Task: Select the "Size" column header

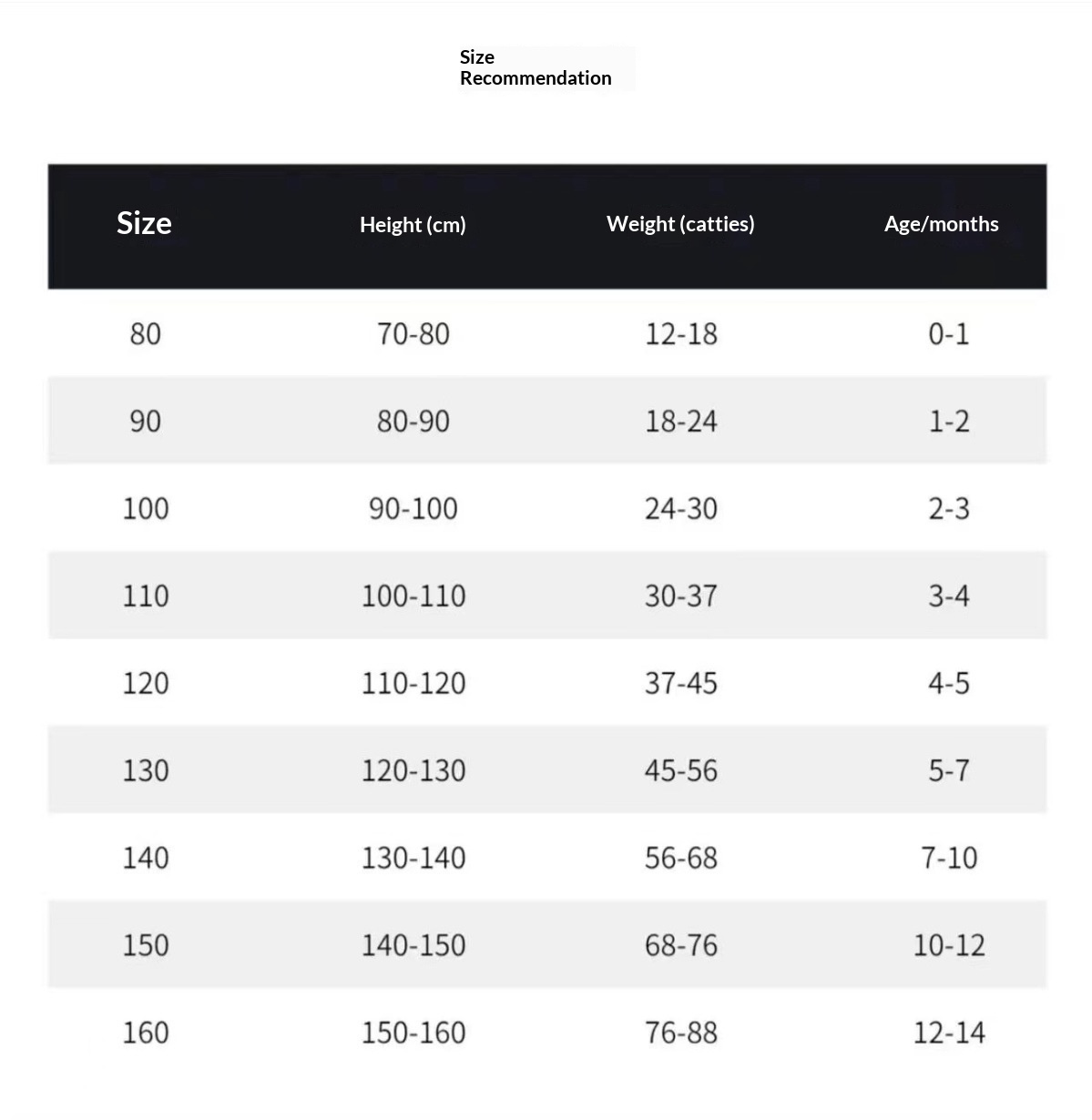Action: coord(144,224)
